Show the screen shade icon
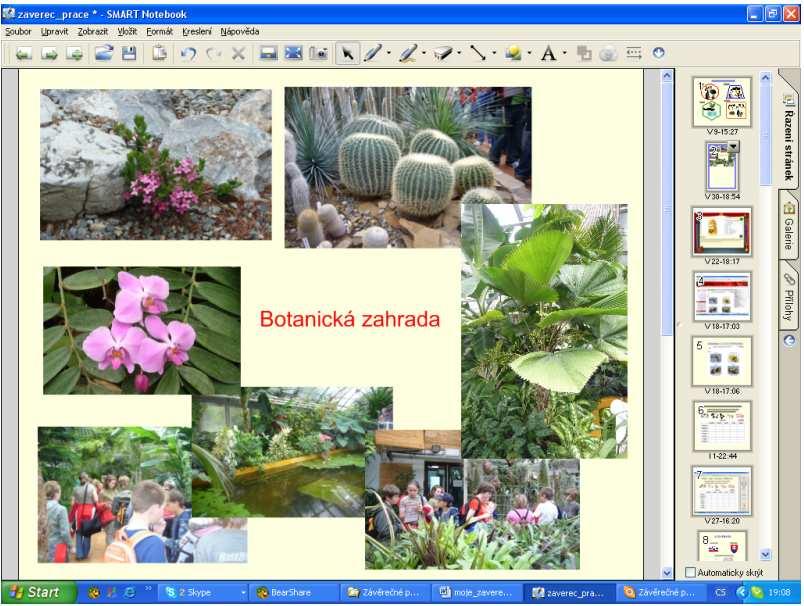 pyautogui.click(x=268, y=53)
